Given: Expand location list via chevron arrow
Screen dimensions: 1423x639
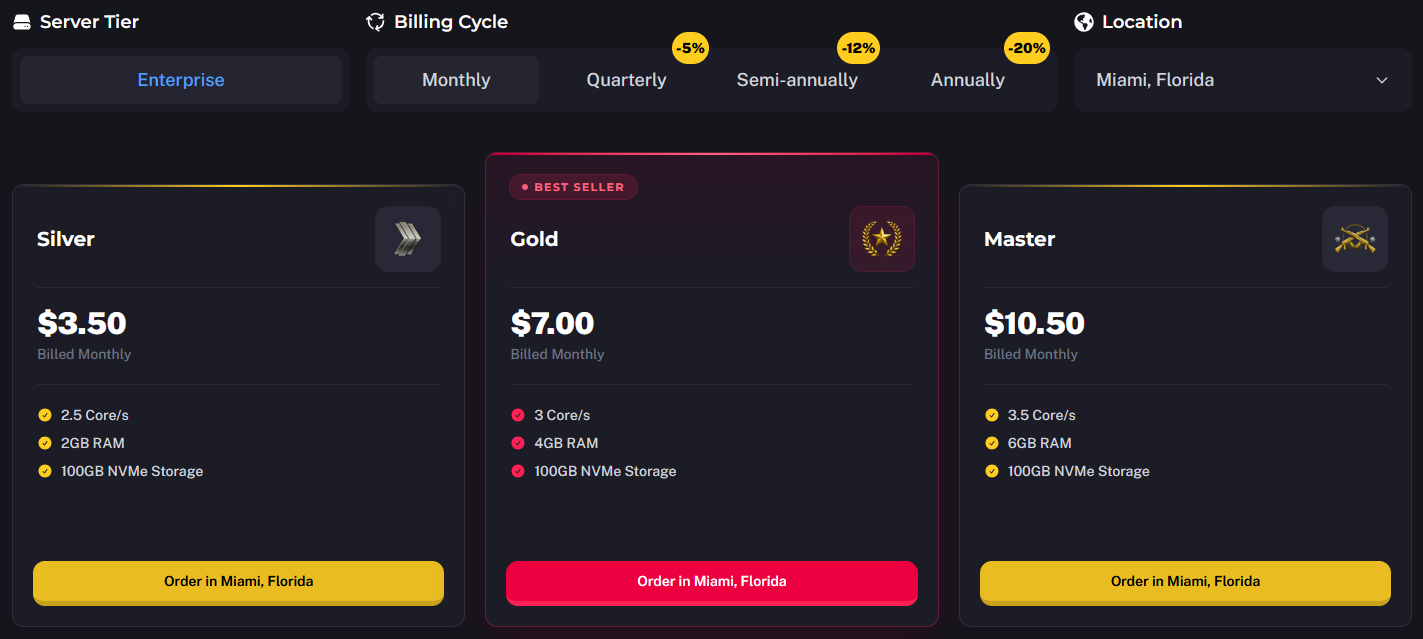Looking at the screenshot, I should 1382,80.
